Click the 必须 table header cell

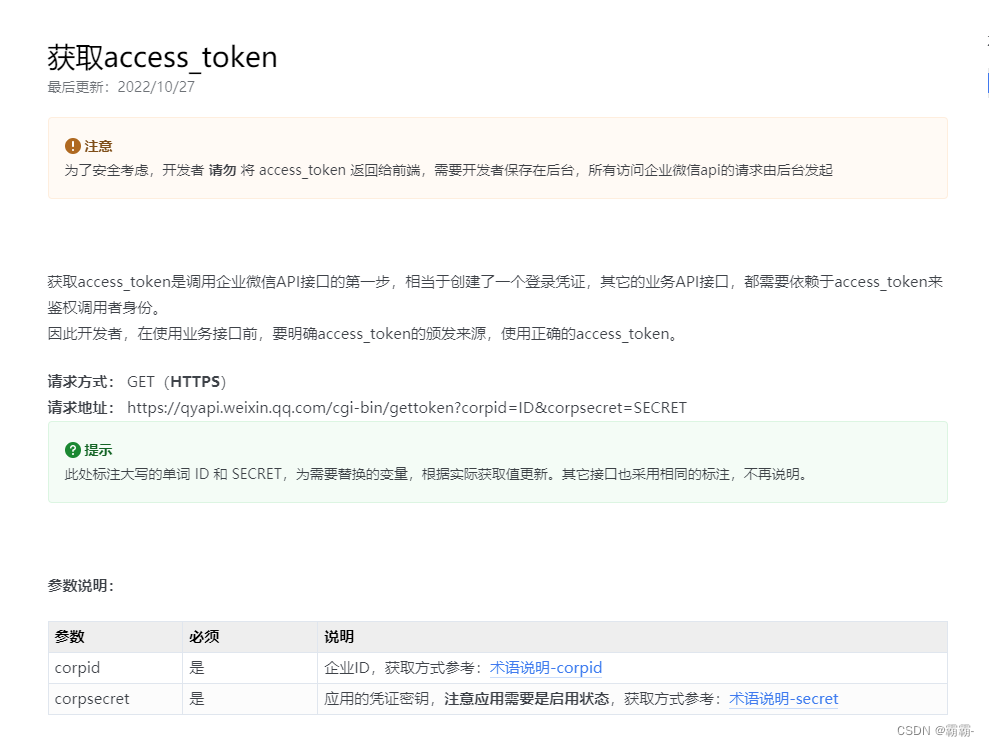pyautogui.click(x=250, y=637)
